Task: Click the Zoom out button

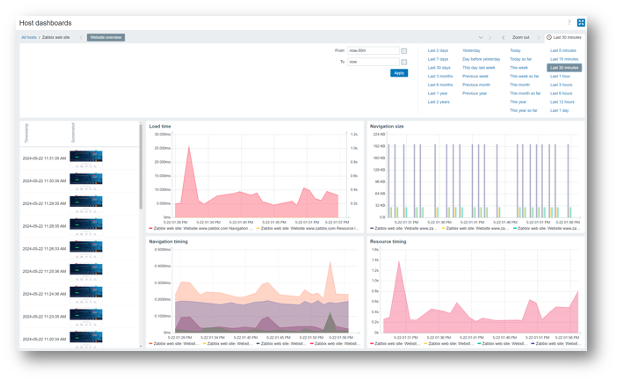Action: 521,37
